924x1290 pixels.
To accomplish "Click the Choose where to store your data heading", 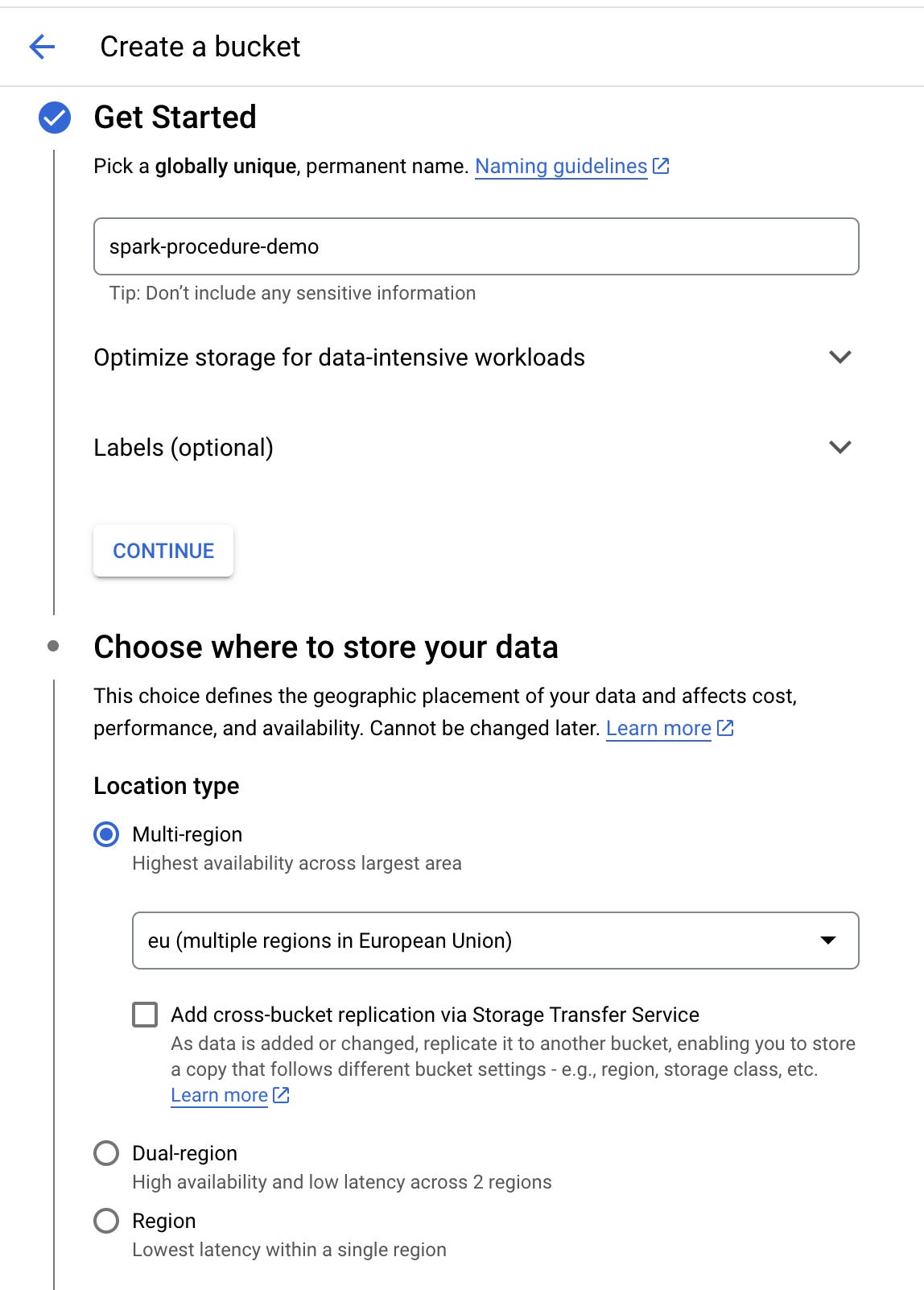I will coord(325,647).
